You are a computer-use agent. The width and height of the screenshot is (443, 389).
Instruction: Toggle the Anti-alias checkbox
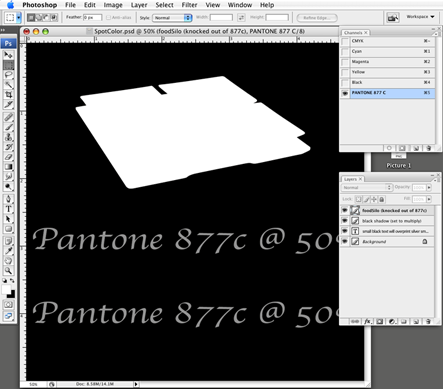pyautogui.click(x=108, y=18)
